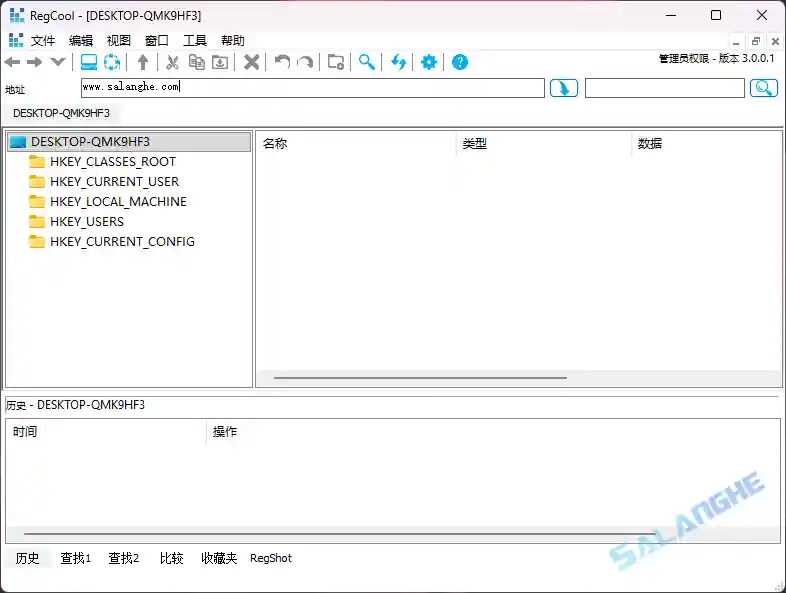
Task: Click the undo arrow icon
Action: (282, 62)
